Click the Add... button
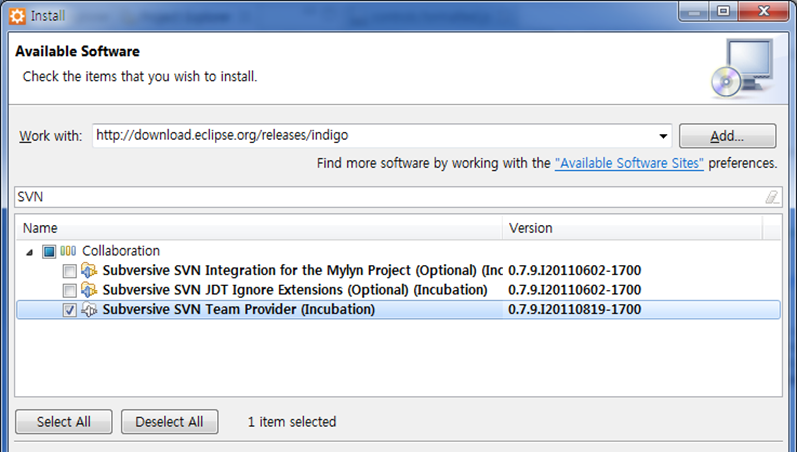This screenshot has width=797, height=452. point(727,136)
